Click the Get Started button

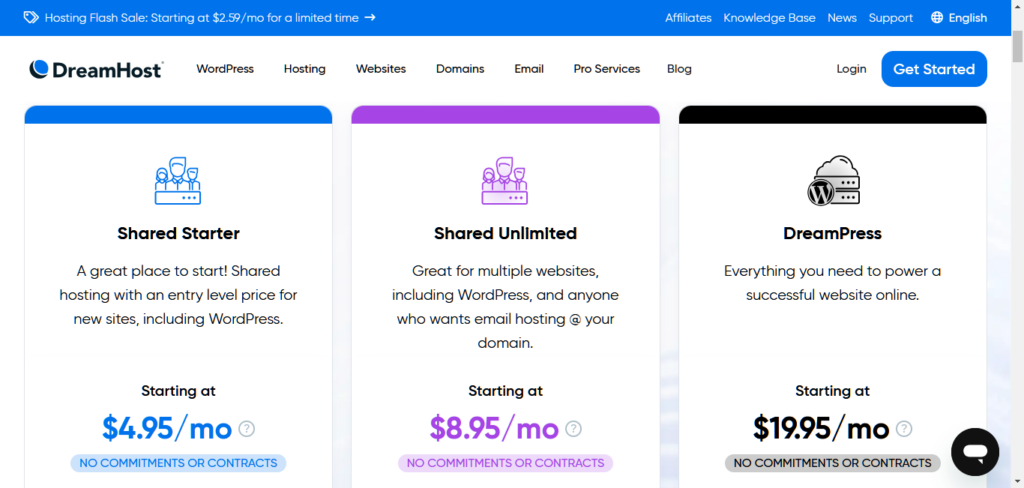934,69
